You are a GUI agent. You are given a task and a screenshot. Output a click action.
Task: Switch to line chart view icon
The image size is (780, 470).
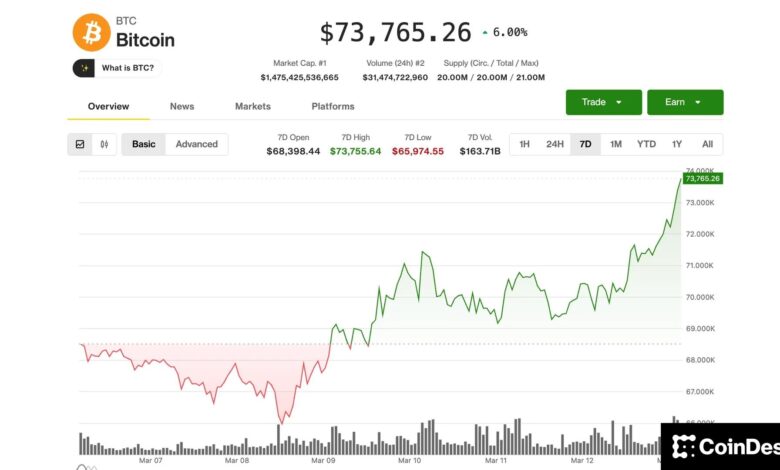pyautogui.click(x=81, y=144)
